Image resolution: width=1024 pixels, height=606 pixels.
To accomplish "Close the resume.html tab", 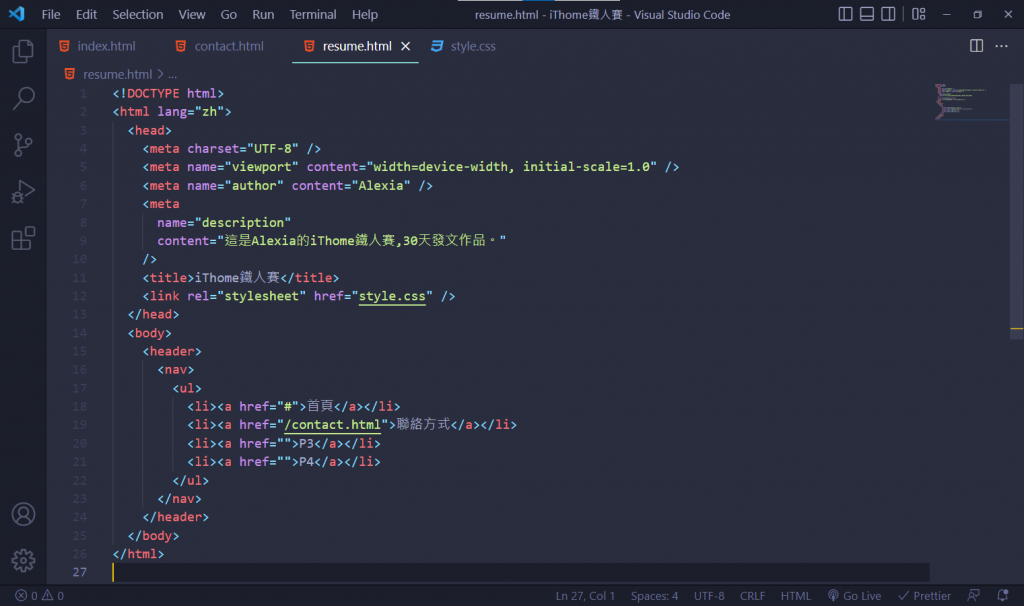I will point(406,46).
